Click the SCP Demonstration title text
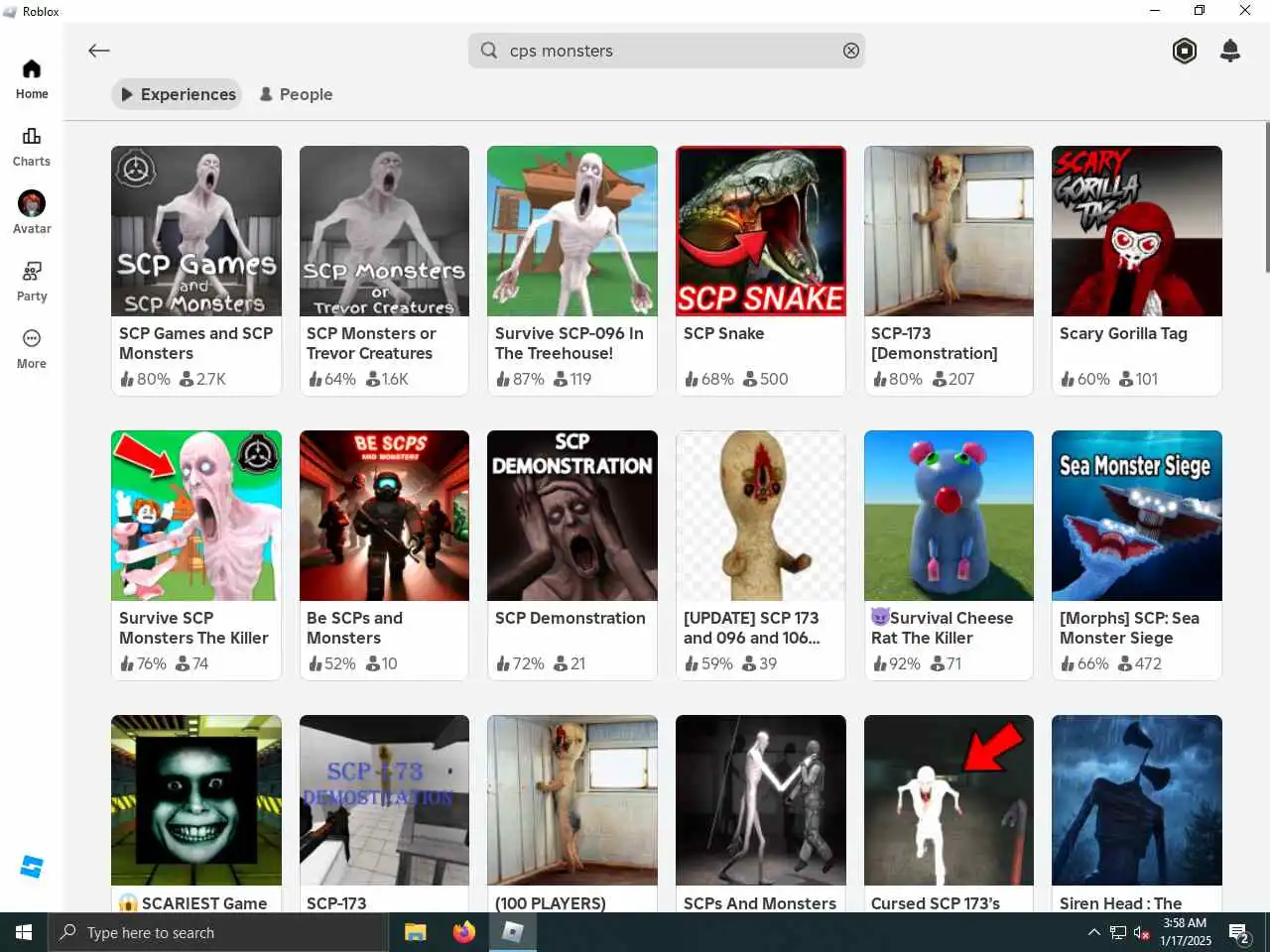 [571, 618]
